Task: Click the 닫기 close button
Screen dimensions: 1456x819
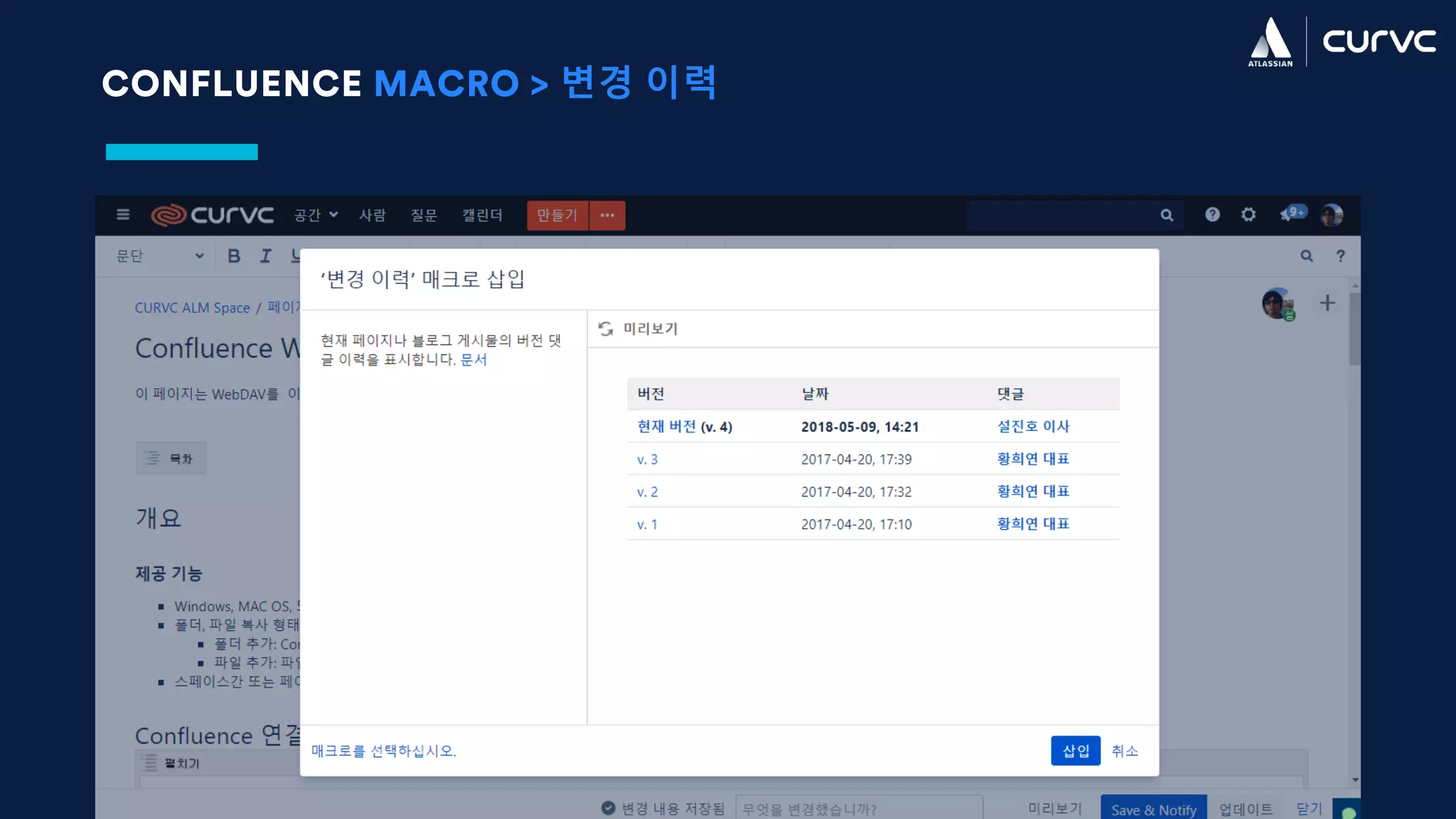Action: pos(1309,808)
